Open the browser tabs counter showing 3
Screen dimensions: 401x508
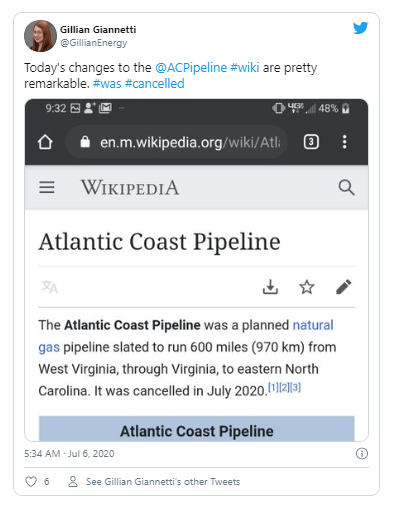pyautogui.click(x=311, y=142)
